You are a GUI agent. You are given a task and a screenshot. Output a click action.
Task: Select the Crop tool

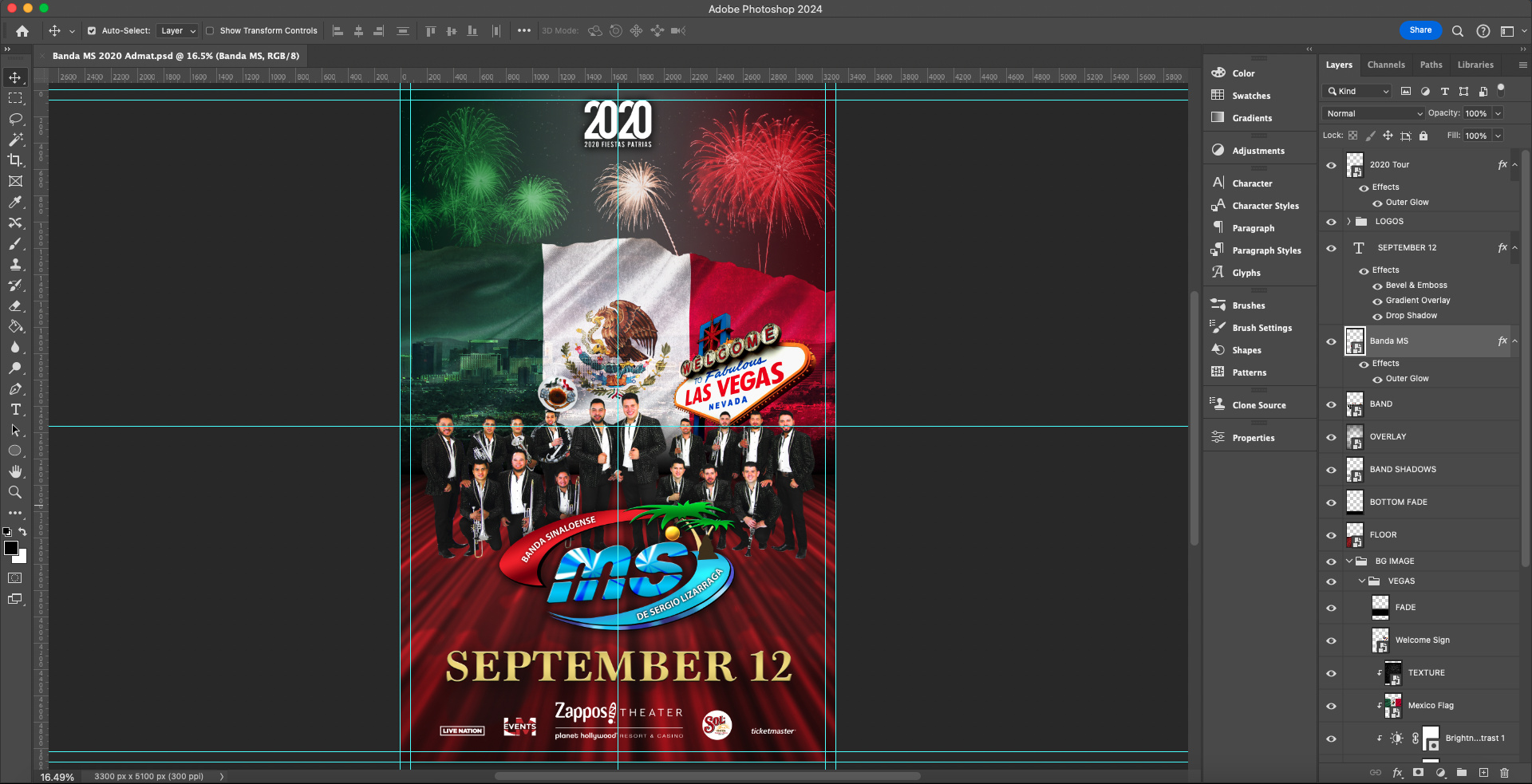coord(15,160)
